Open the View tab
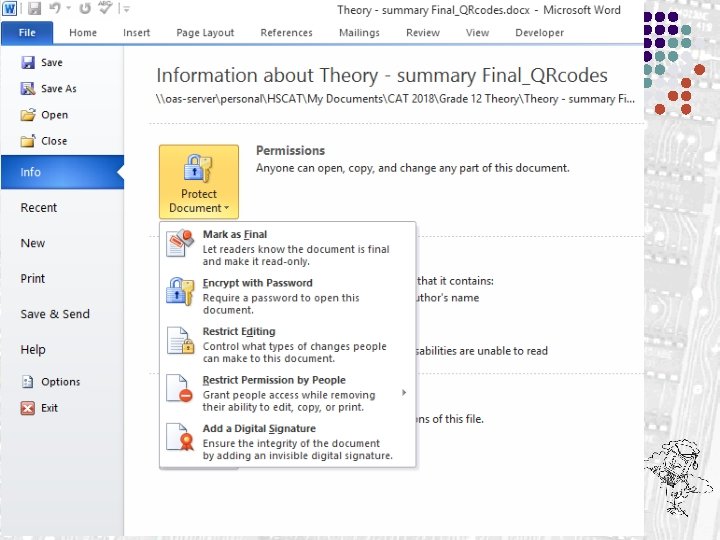This screenshot has height=540, width=720. [478, 33]
